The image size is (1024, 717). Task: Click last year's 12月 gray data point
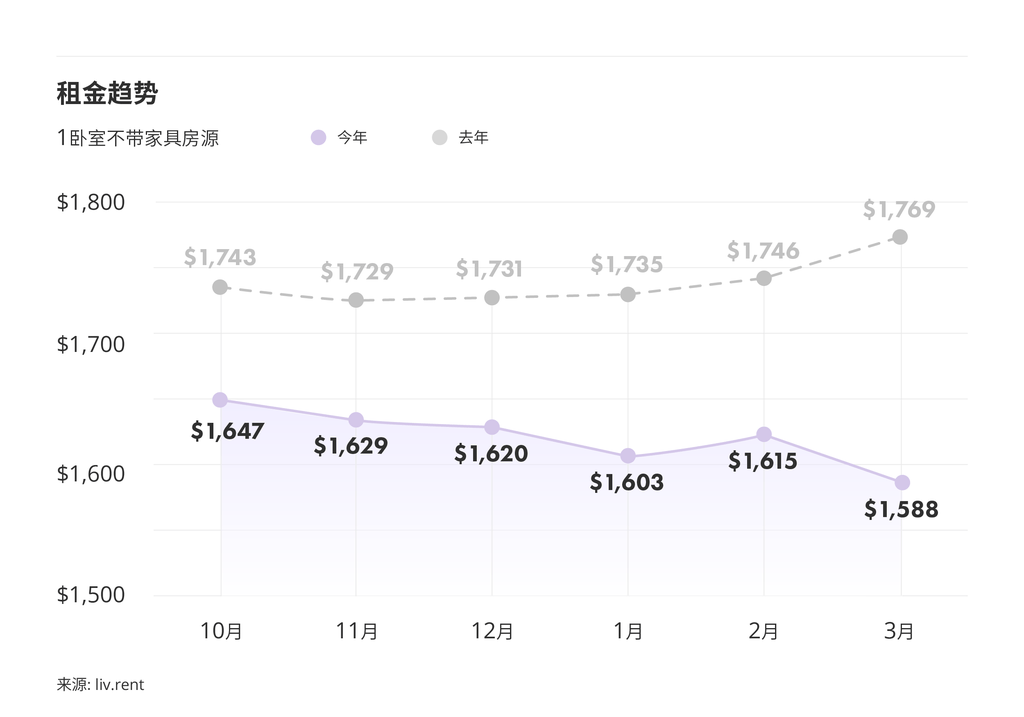(x=492, y=298)
